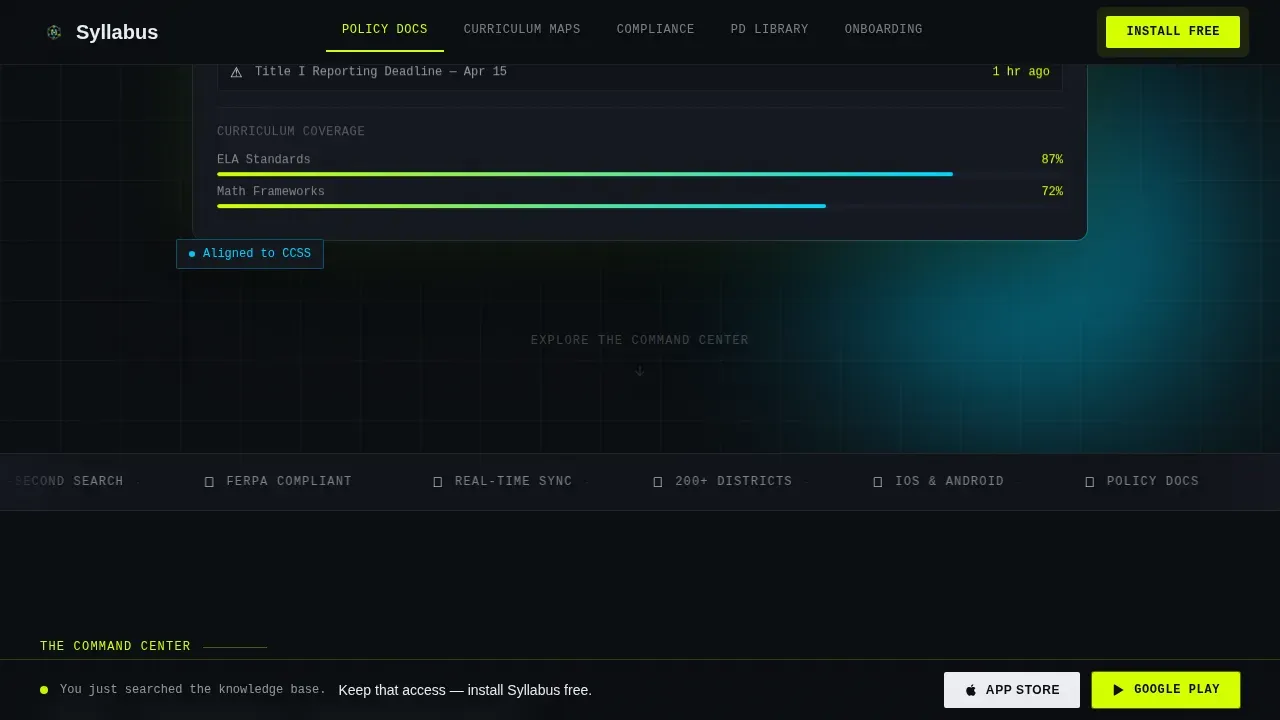The width and height of the screenshot is (1280, 720).
Task: Click the Aligned to CCSS badge
Action: tap(250, 254)
